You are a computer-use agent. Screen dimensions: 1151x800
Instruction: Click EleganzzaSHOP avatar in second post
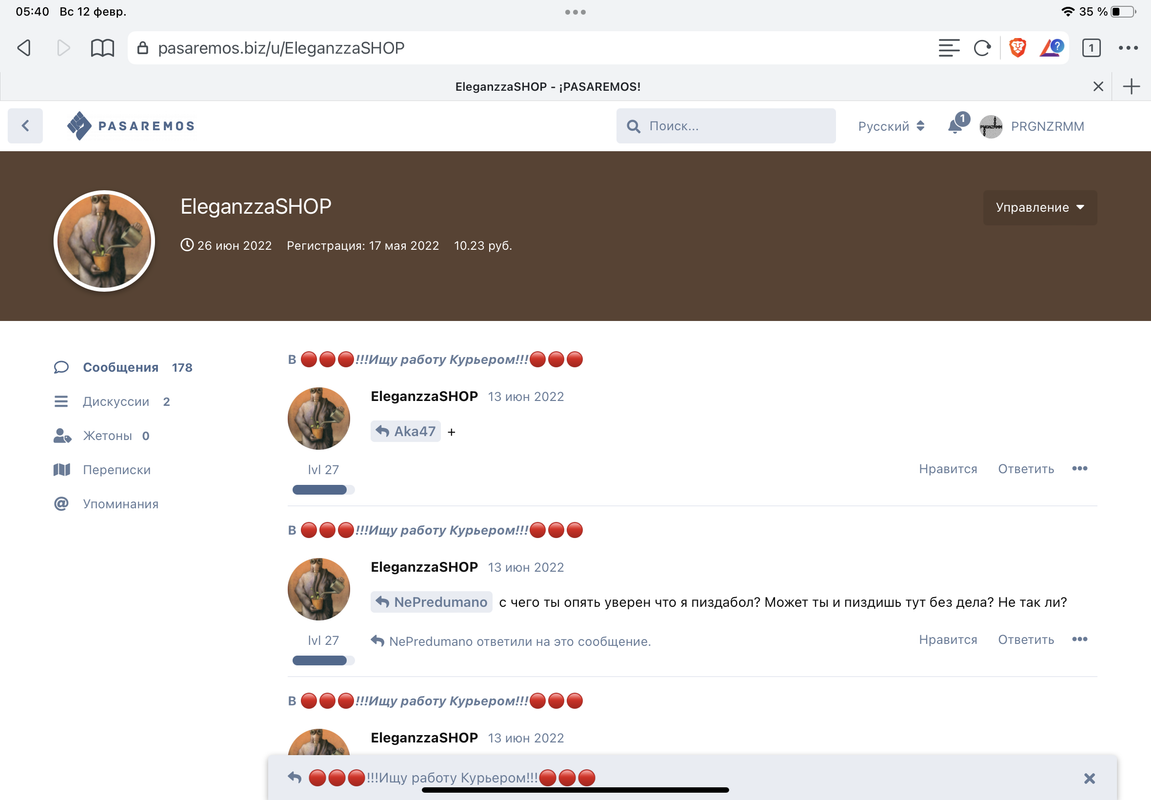coord(319,589)
